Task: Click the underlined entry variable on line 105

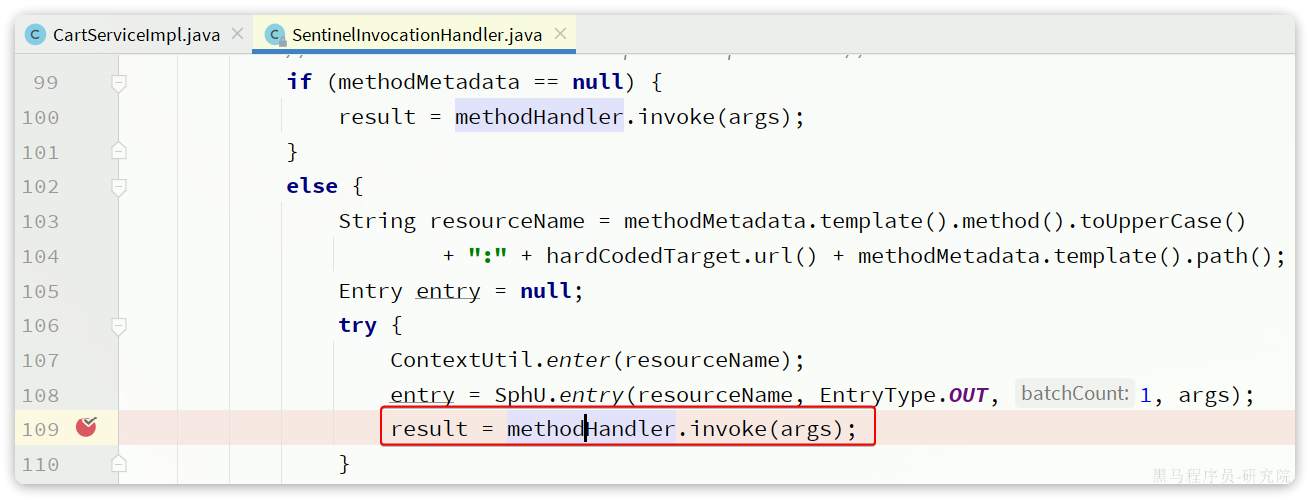Action: [448, 291]
